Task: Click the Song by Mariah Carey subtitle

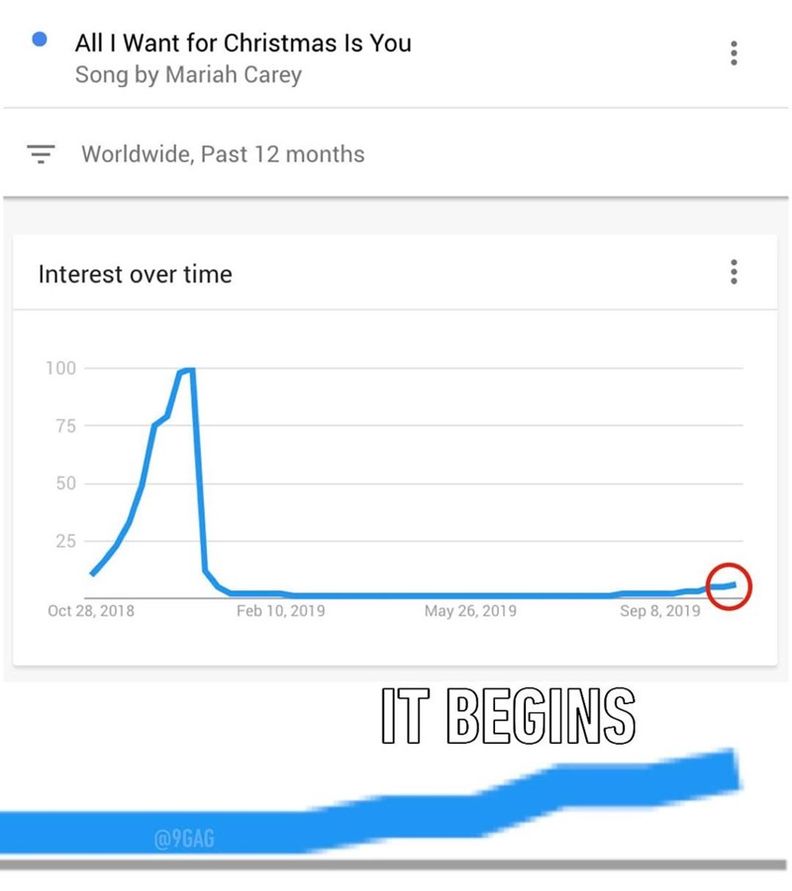Action: tap(188, 74)
